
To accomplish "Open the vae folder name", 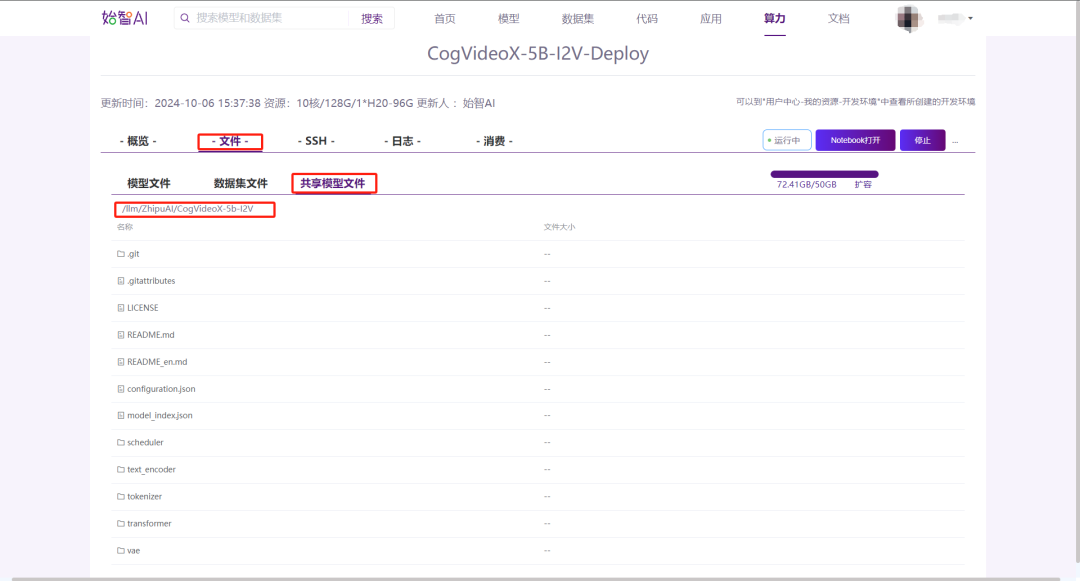I will 134,551.
